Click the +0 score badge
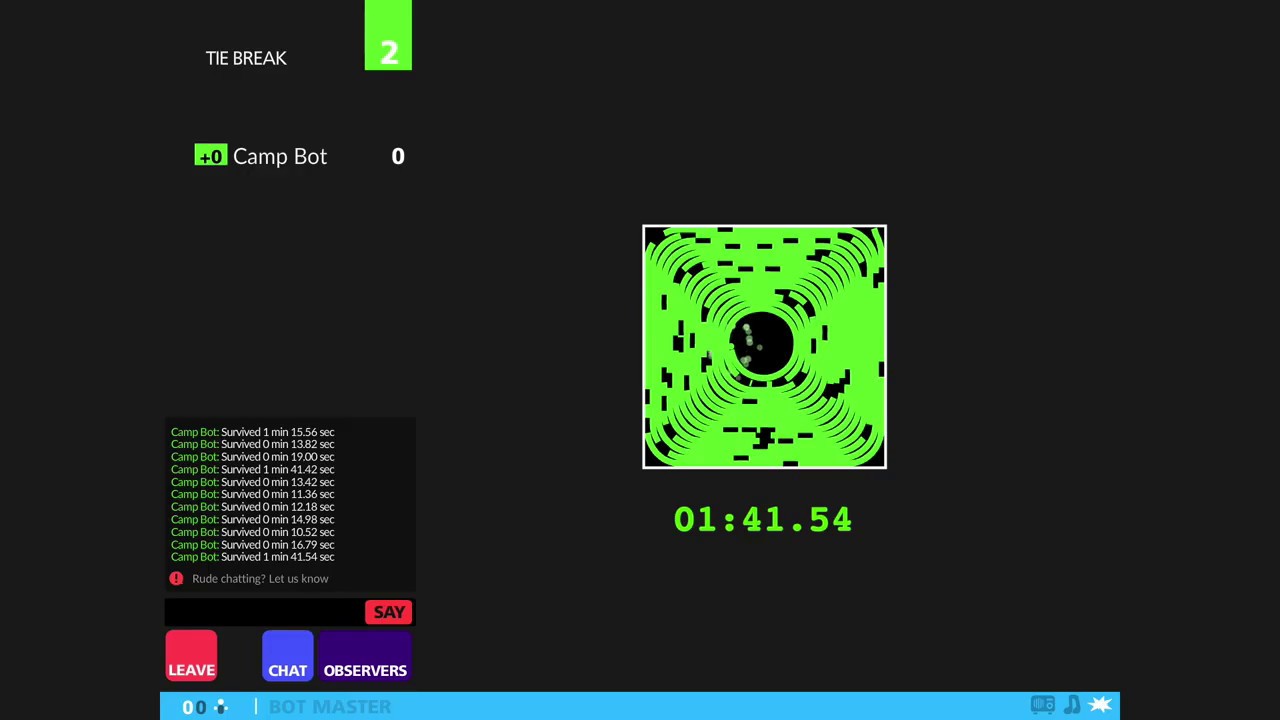Image resolution: width=1280 pixels, height=720 pixels. 211,156
